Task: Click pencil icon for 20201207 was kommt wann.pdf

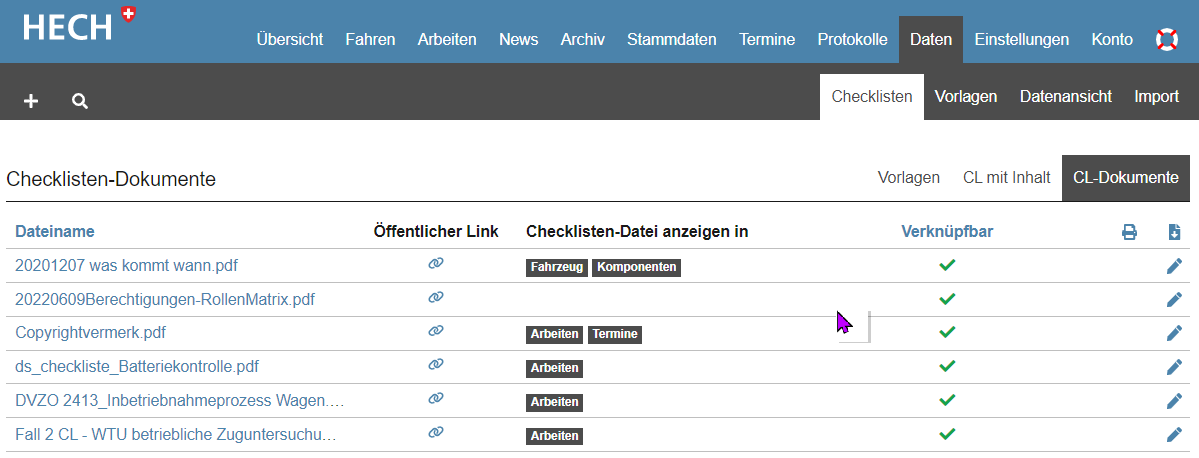Action: (x=1174, y=266)
